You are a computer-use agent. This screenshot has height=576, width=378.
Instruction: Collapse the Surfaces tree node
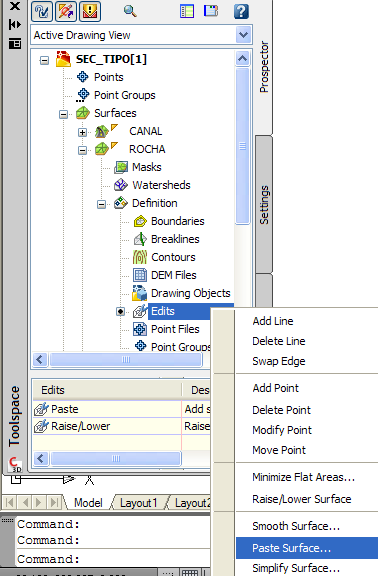coord(64,114)
